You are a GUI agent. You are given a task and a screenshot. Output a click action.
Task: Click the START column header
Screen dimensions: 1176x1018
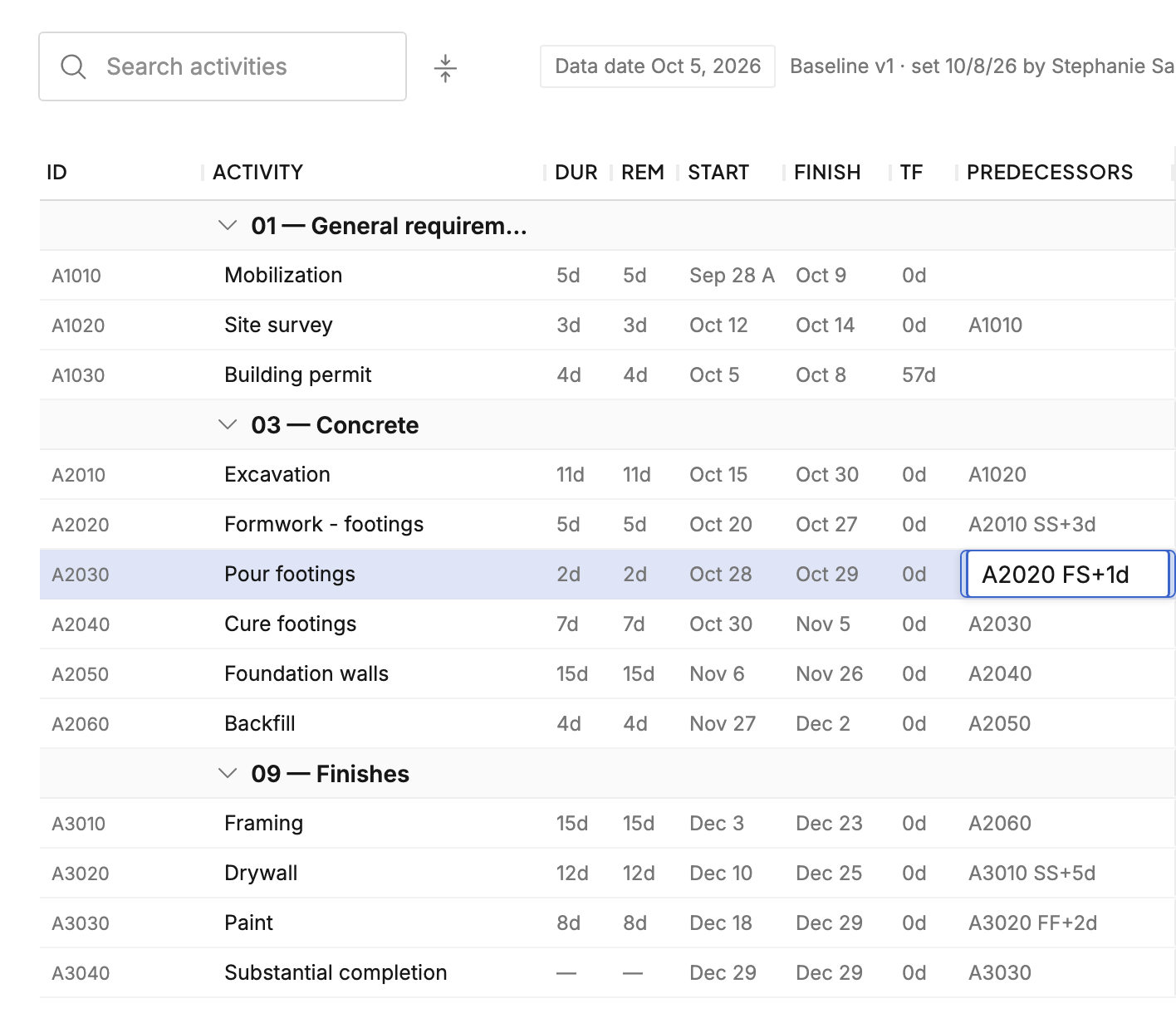click(718, 172)
